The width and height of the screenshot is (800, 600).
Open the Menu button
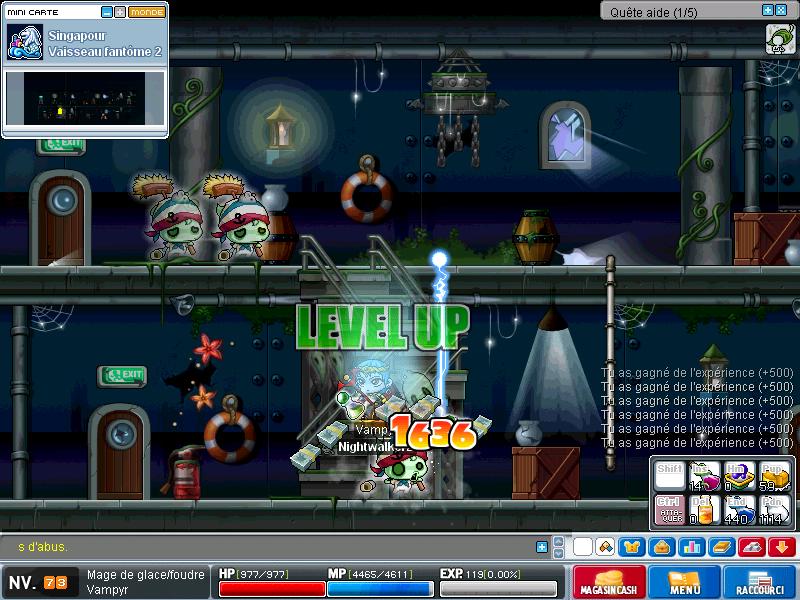click(x=685, y=582)
